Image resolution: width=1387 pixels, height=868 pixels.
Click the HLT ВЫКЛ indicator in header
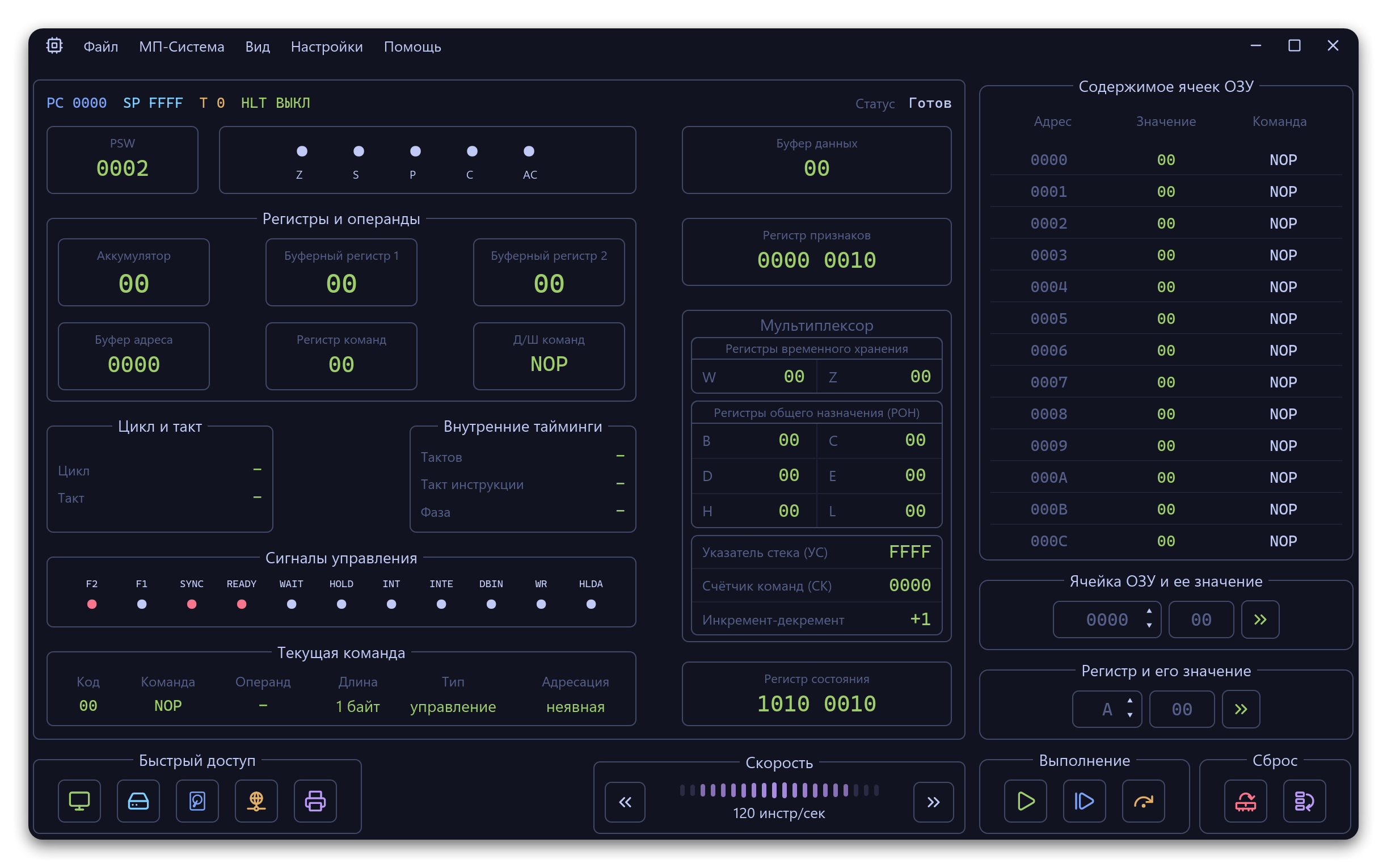276,103
